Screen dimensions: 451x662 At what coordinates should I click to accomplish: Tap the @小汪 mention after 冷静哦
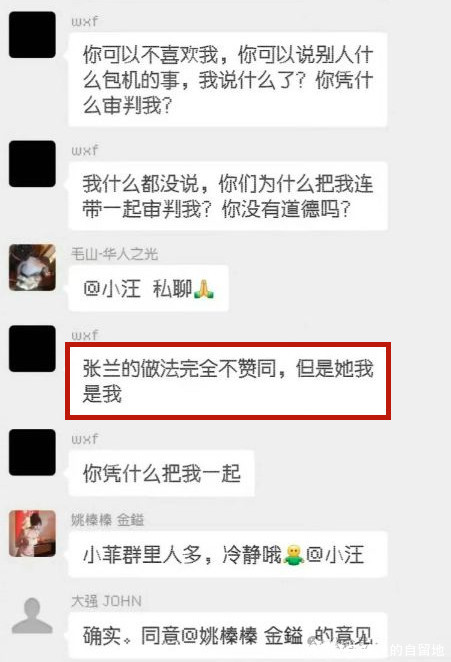coord(335,555)
